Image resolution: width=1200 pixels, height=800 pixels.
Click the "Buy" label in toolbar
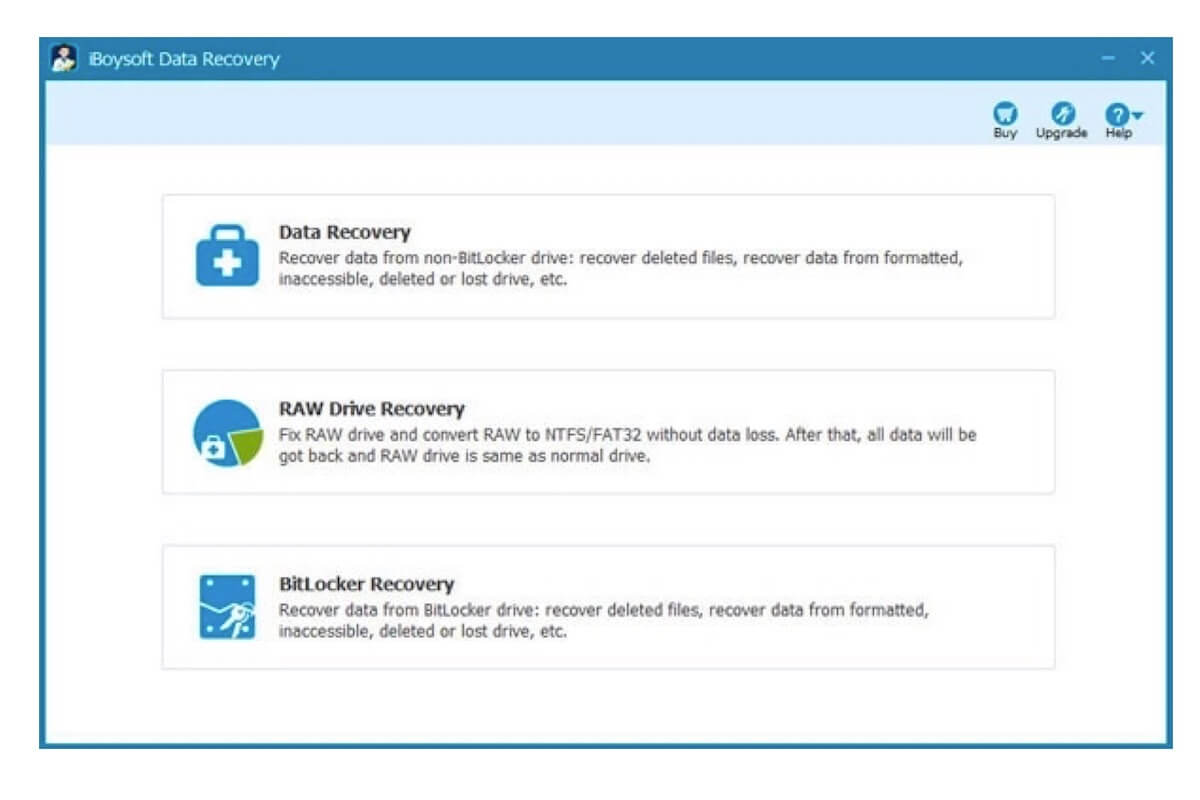pos(1005,133)
